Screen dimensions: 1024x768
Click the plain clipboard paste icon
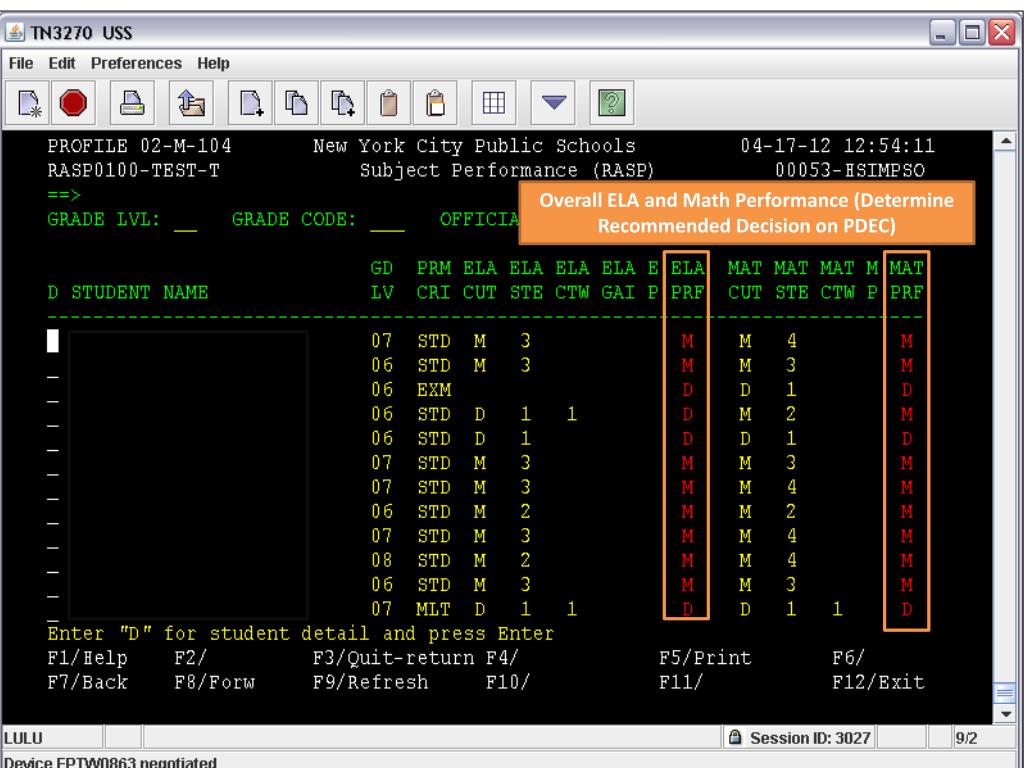coord(389,103)
